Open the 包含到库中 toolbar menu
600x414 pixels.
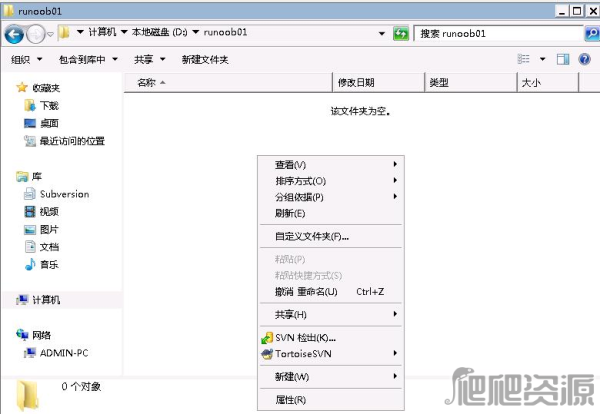click(88, 59)
